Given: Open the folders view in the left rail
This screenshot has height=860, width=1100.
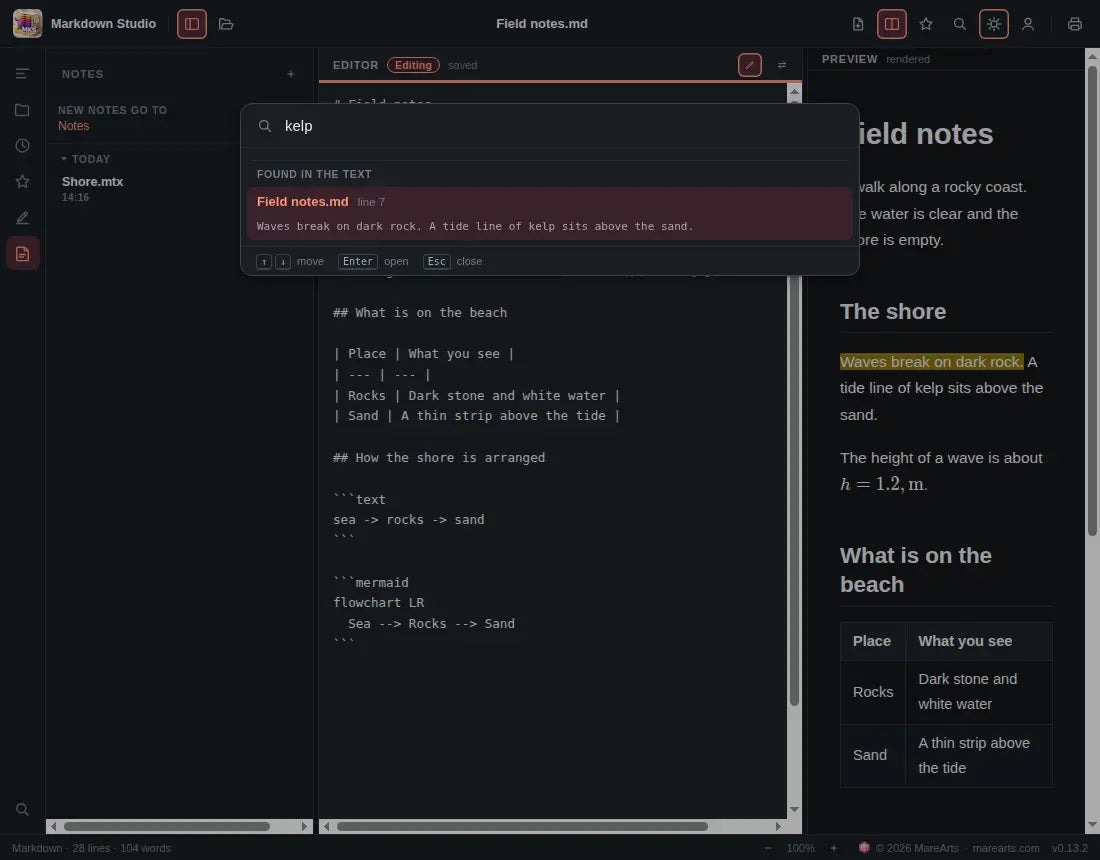Looking at the screenshot, I should pos(22,110).
